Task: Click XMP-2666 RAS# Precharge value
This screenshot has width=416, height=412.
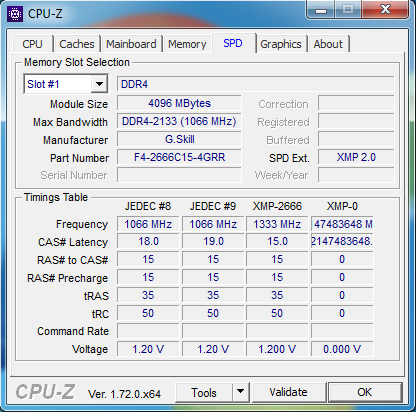Action: click(x=277, y=277)
